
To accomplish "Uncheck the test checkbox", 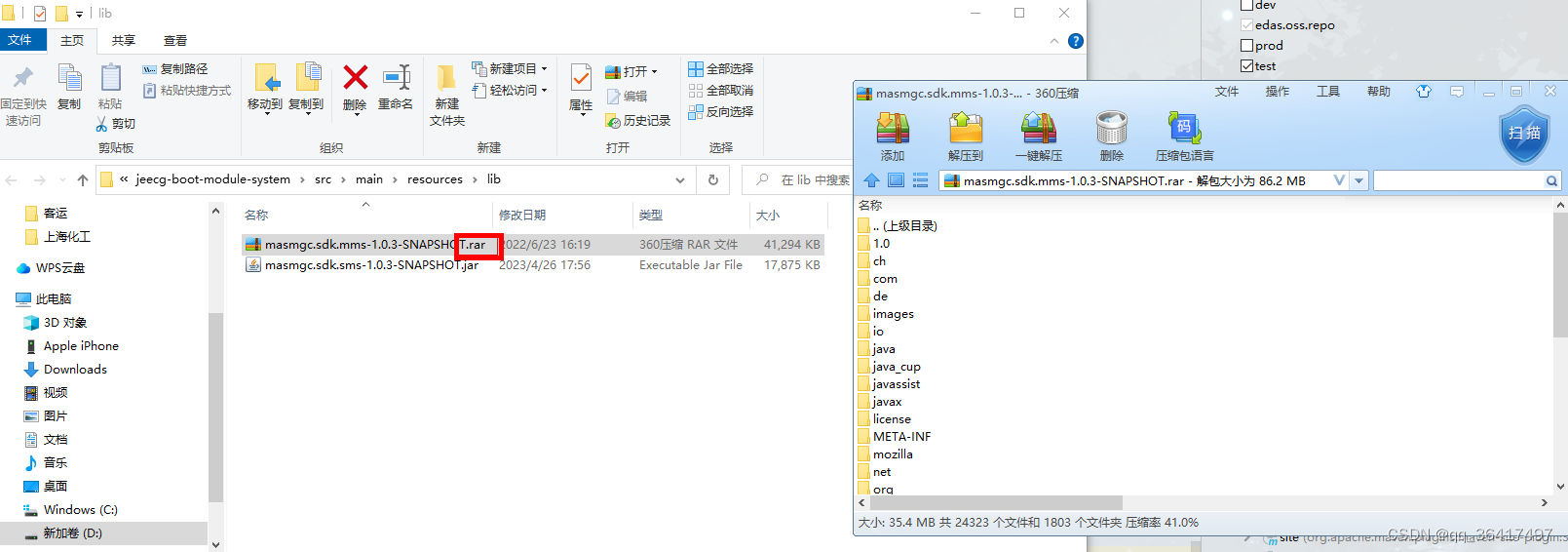I will pyautogui.click(x=1246, y=66).
